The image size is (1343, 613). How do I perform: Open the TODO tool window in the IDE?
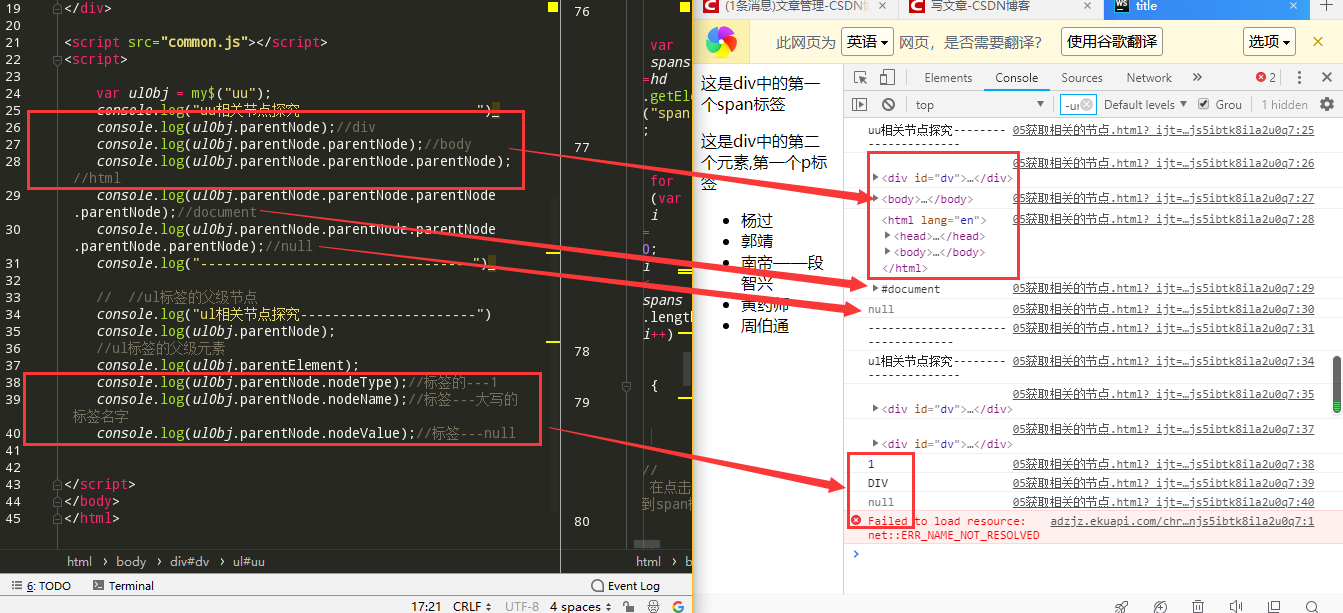[x=41, y=585]
